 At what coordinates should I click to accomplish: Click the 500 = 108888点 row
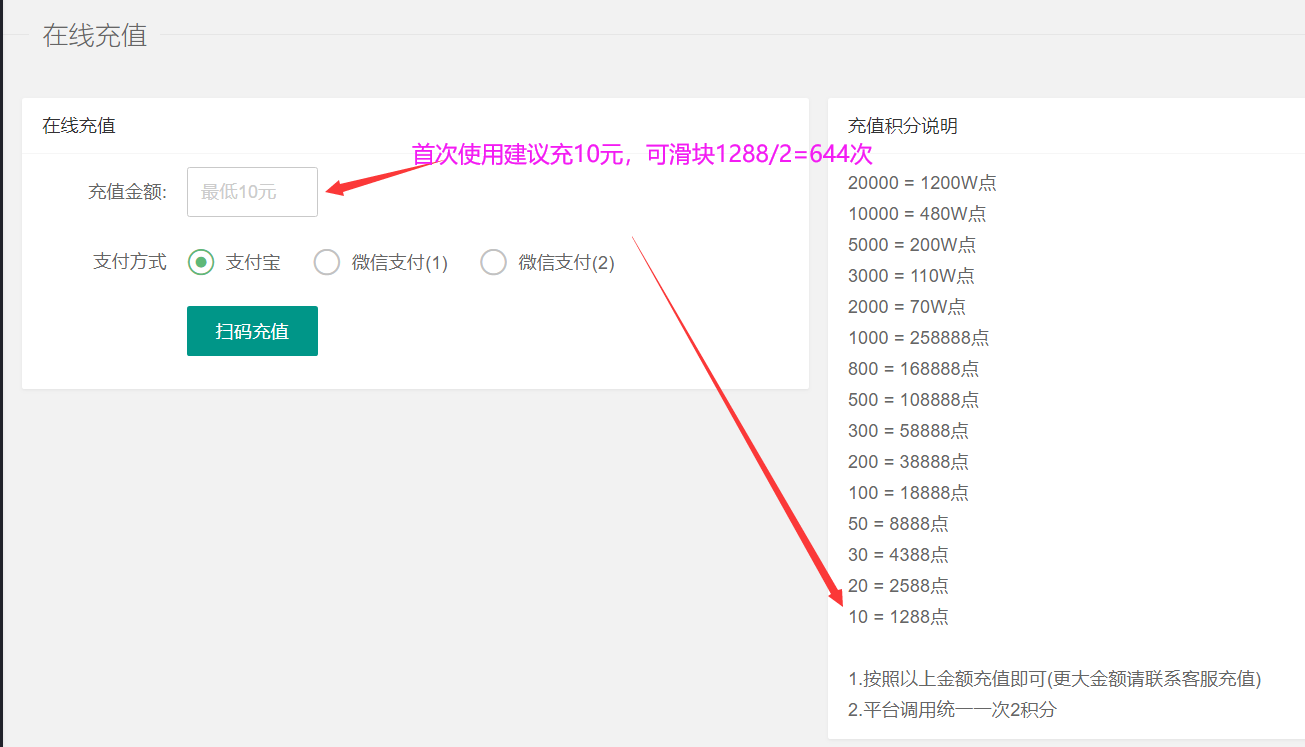tap(913, 400)
